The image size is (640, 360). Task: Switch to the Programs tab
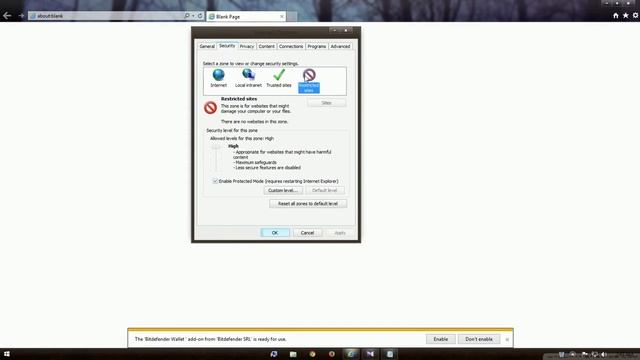(317, 46)
